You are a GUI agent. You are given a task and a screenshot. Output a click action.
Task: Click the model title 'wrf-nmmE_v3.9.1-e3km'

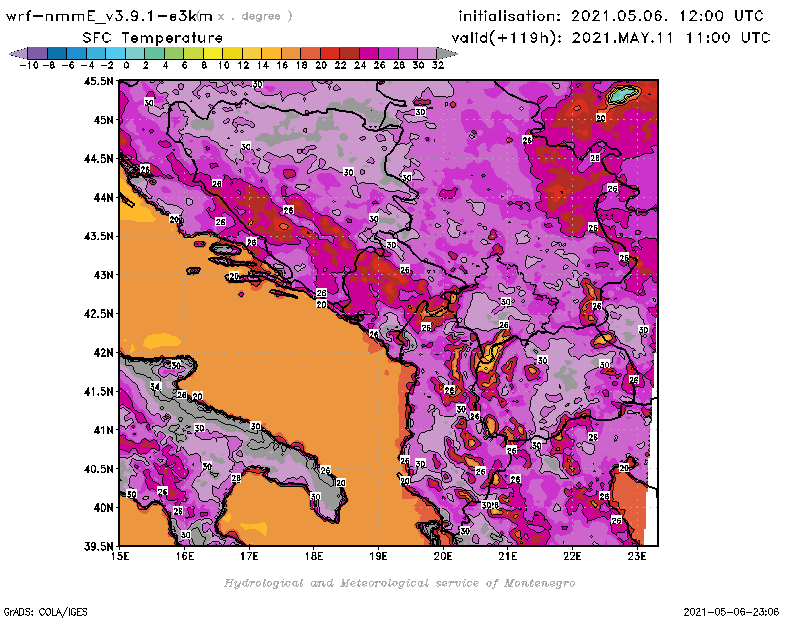(x=109, y=16)
